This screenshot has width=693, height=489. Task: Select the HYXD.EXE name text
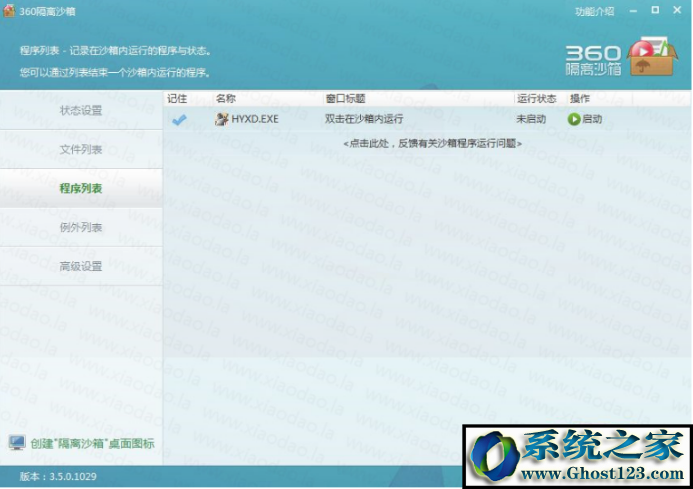tap(255, 119)
